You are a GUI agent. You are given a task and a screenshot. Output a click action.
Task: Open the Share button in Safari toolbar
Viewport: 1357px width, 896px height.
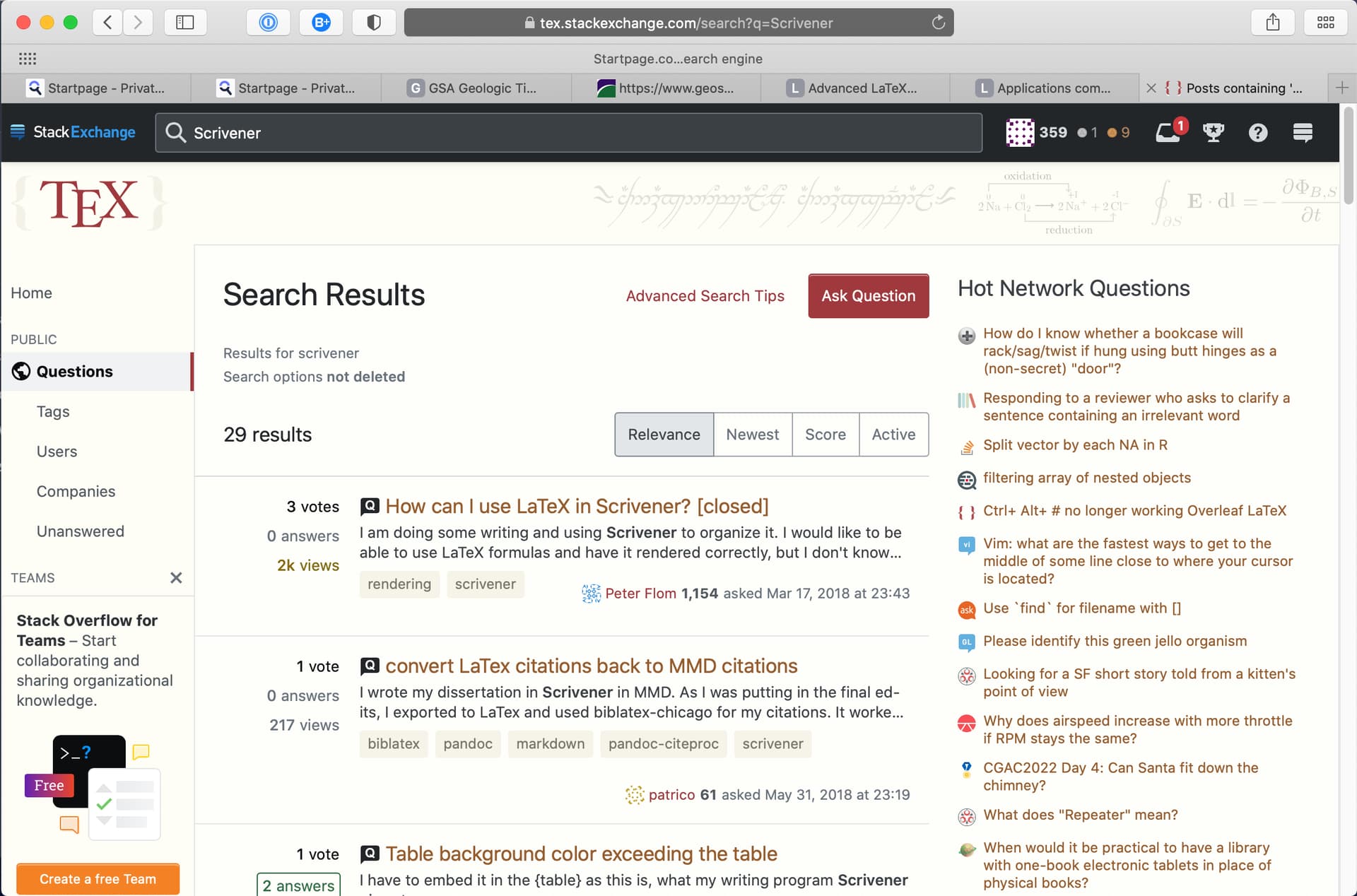(x=1273, y=23)
